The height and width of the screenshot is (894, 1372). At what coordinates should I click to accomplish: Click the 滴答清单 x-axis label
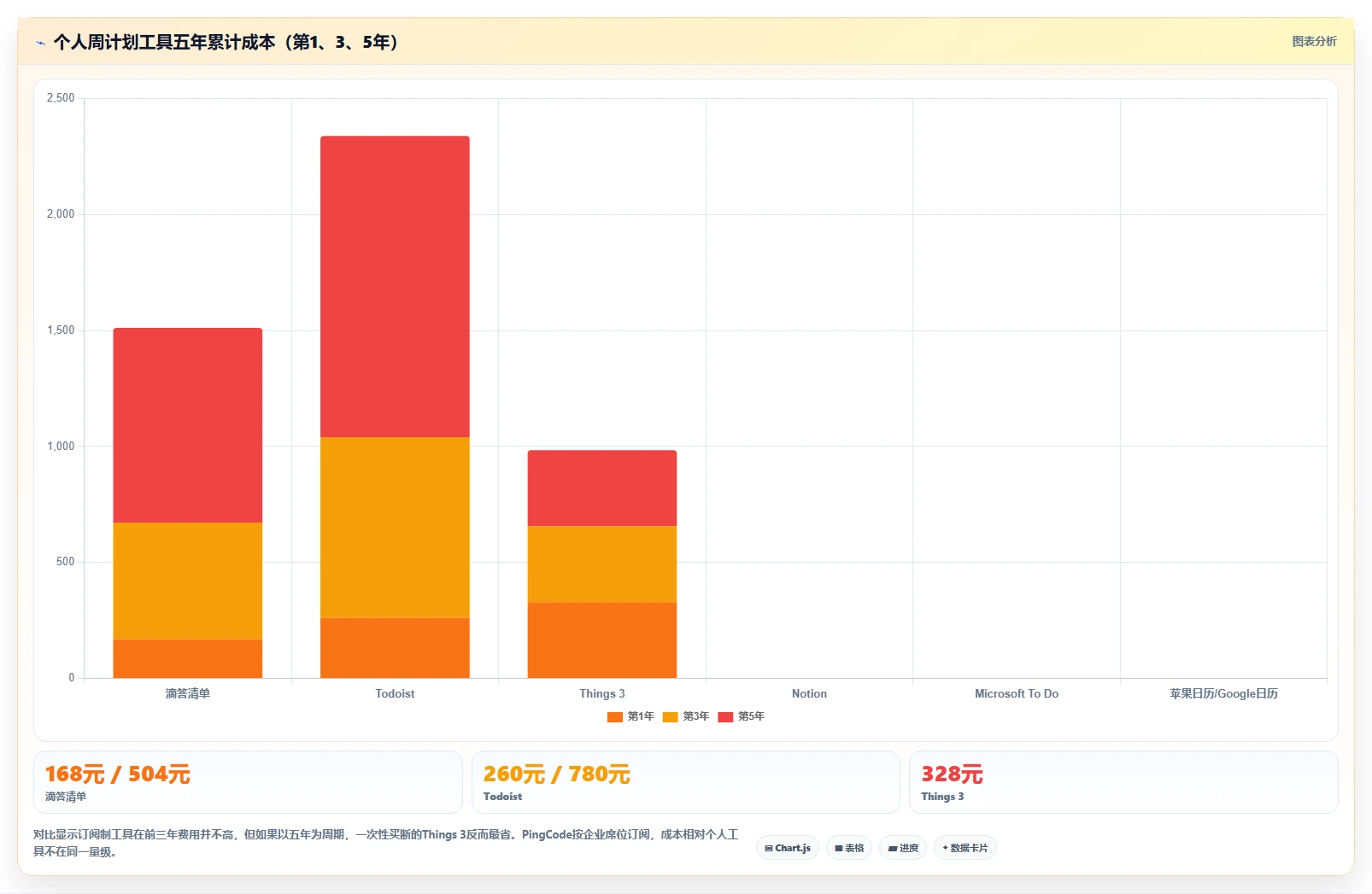tap(188, 693)
